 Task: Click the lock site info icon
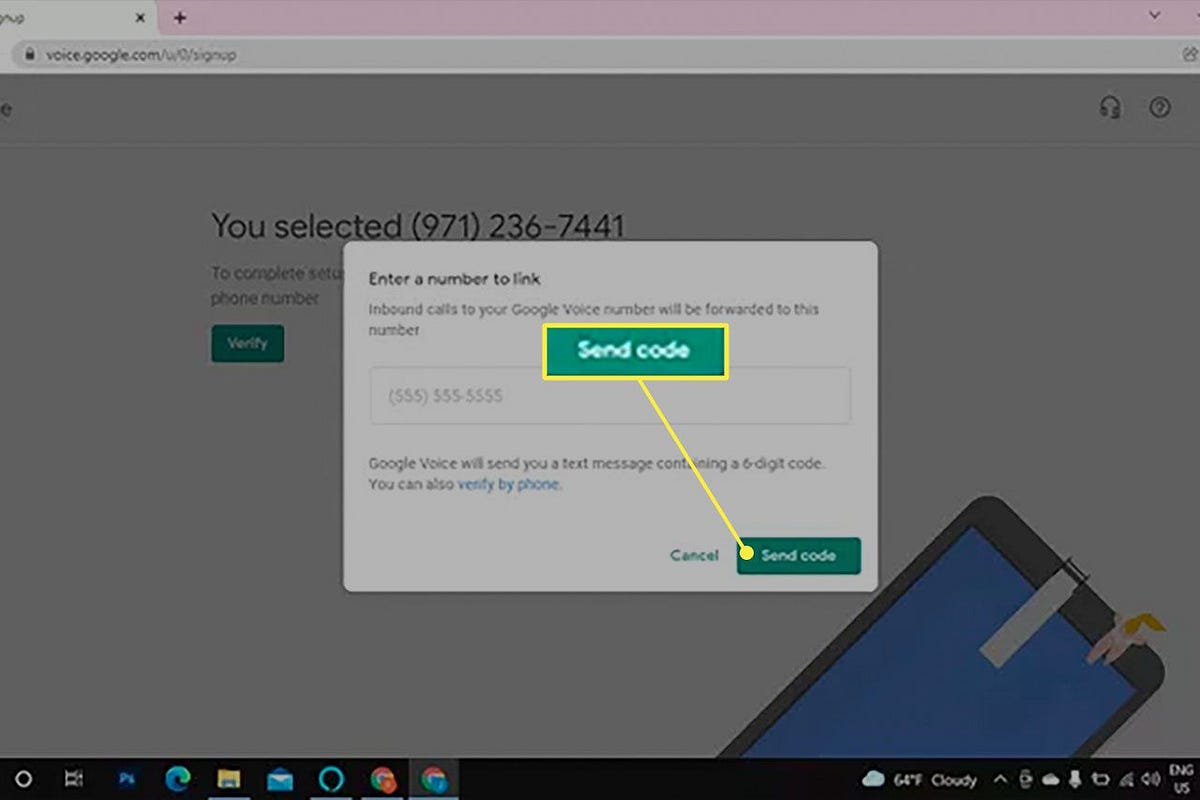[x=29, y=55]
